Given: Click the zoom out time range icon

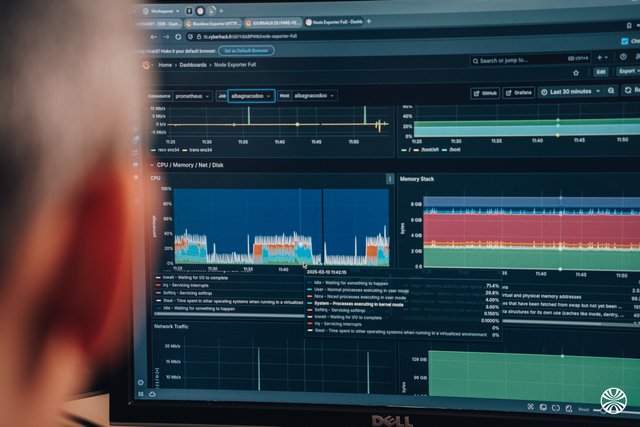Looking at the screenshot, I should coord(612,92).
